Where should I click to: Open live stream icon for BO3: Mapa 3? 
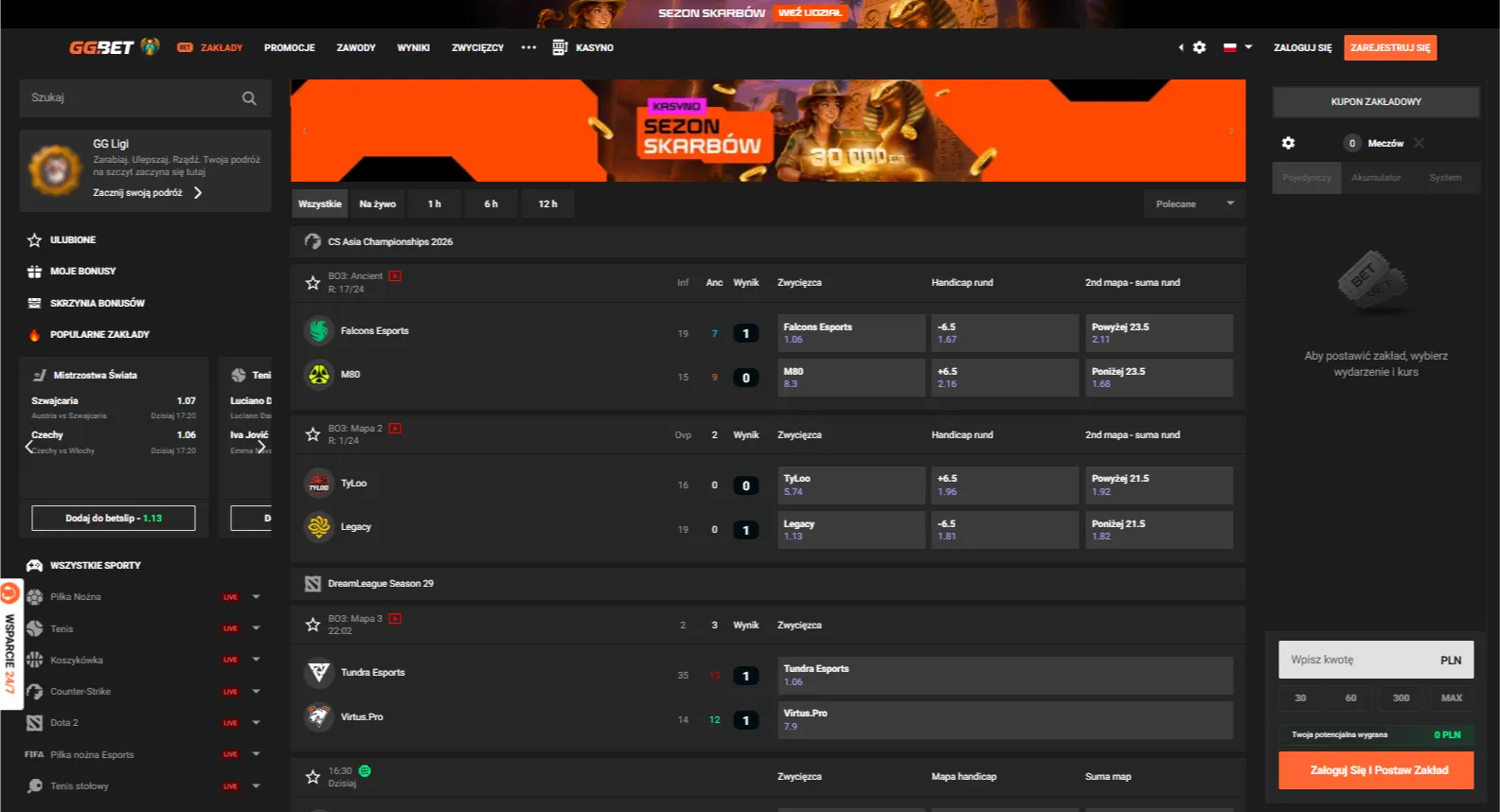[395, 619]
